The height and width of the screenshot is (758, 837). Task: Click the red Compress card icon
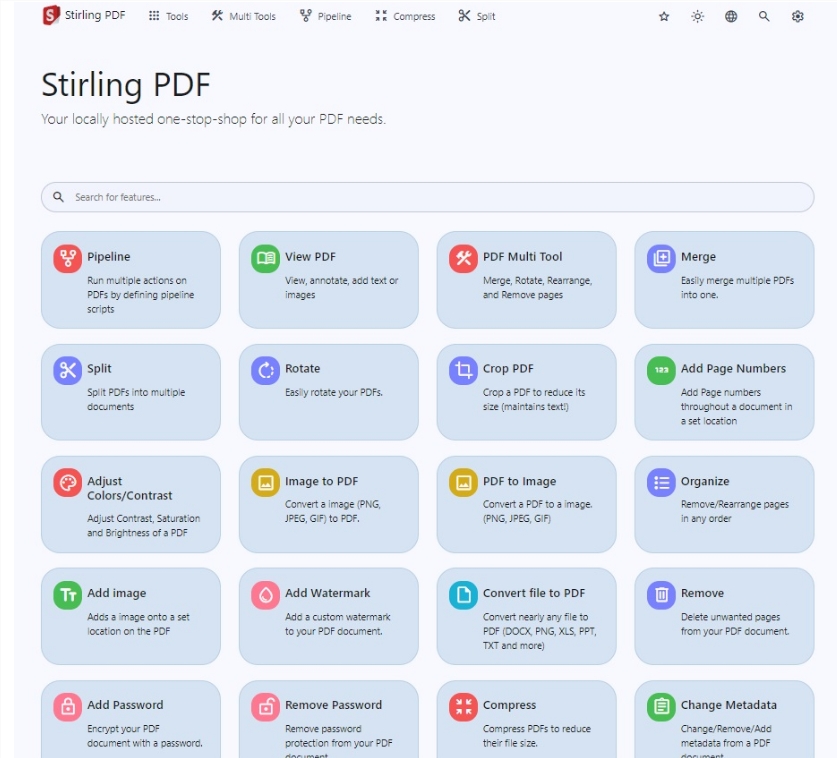click(x=463, y=707)
